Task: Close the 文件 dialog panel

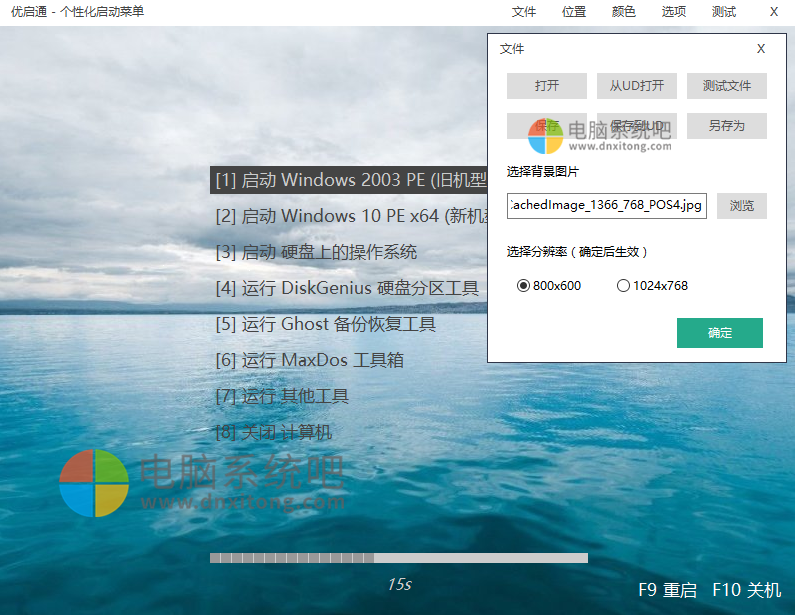Action: (761, 49)
